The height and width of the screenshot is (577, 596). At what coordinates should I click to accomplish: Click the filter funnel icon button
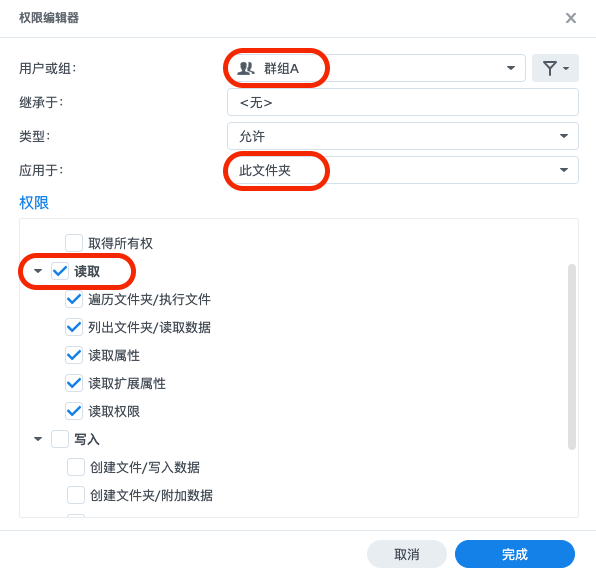pos(555,68)
